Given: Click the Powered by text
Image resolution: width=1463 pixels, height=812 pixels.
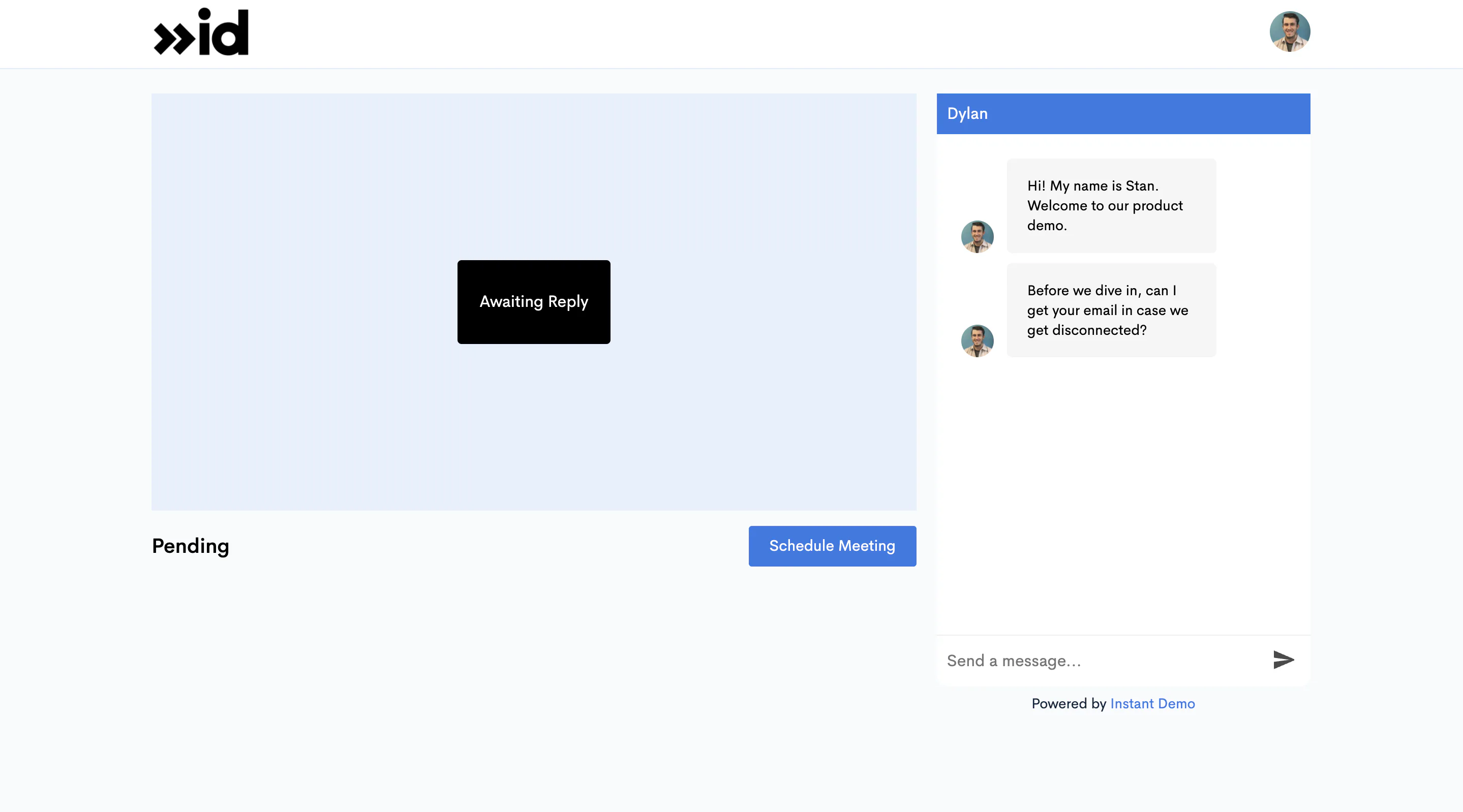Looking at the screenshot, I should [1069, 704].
